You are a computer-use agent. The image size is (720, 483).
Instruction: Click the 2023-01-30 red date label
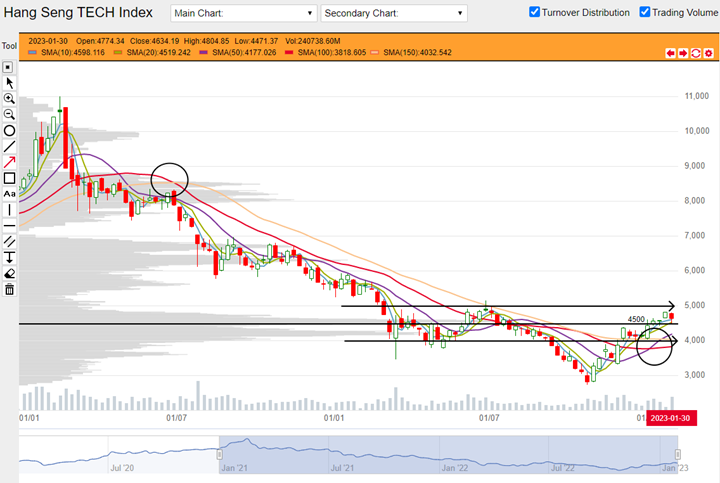click(671, 418)
